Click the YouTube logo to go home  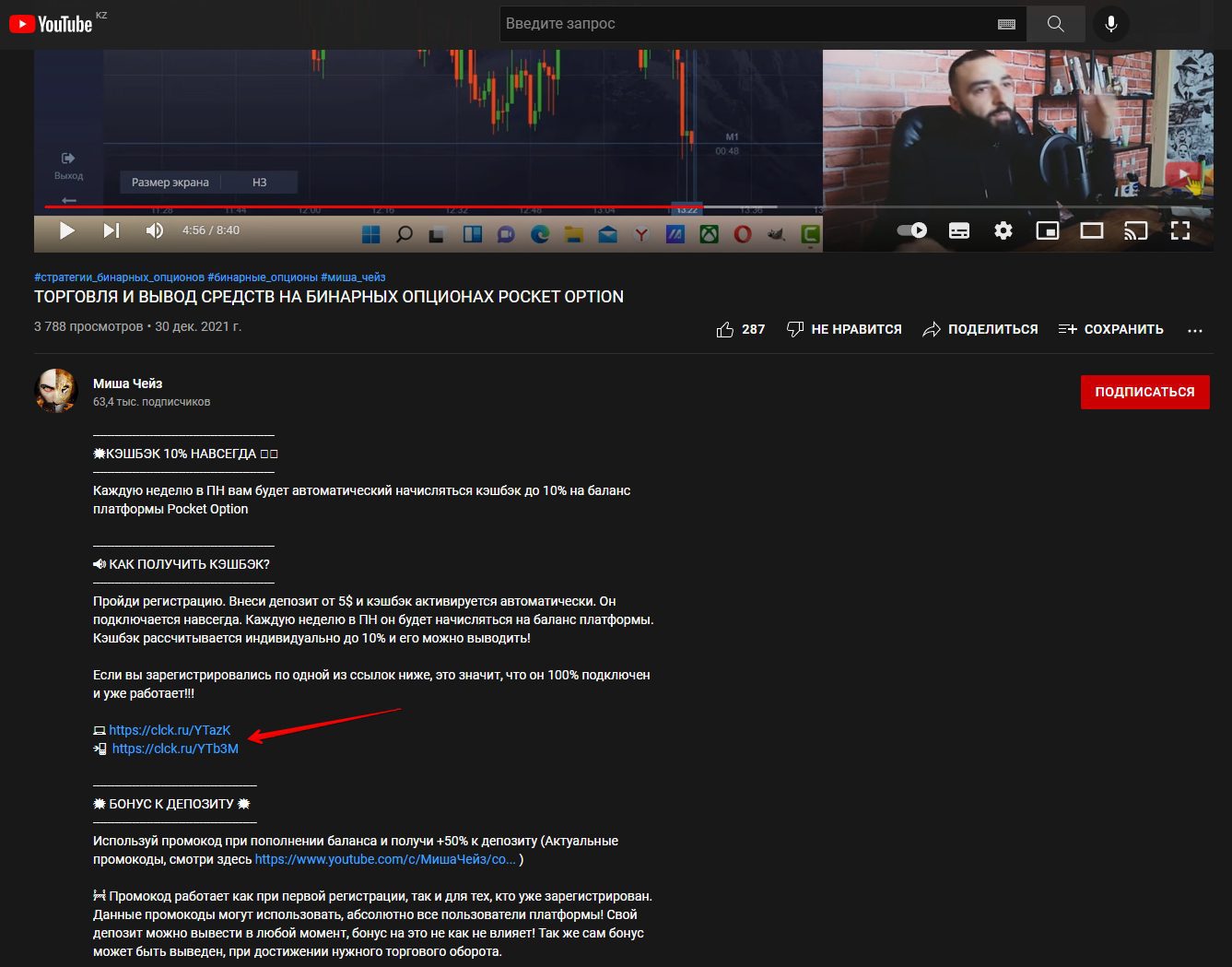pos(52,24)
